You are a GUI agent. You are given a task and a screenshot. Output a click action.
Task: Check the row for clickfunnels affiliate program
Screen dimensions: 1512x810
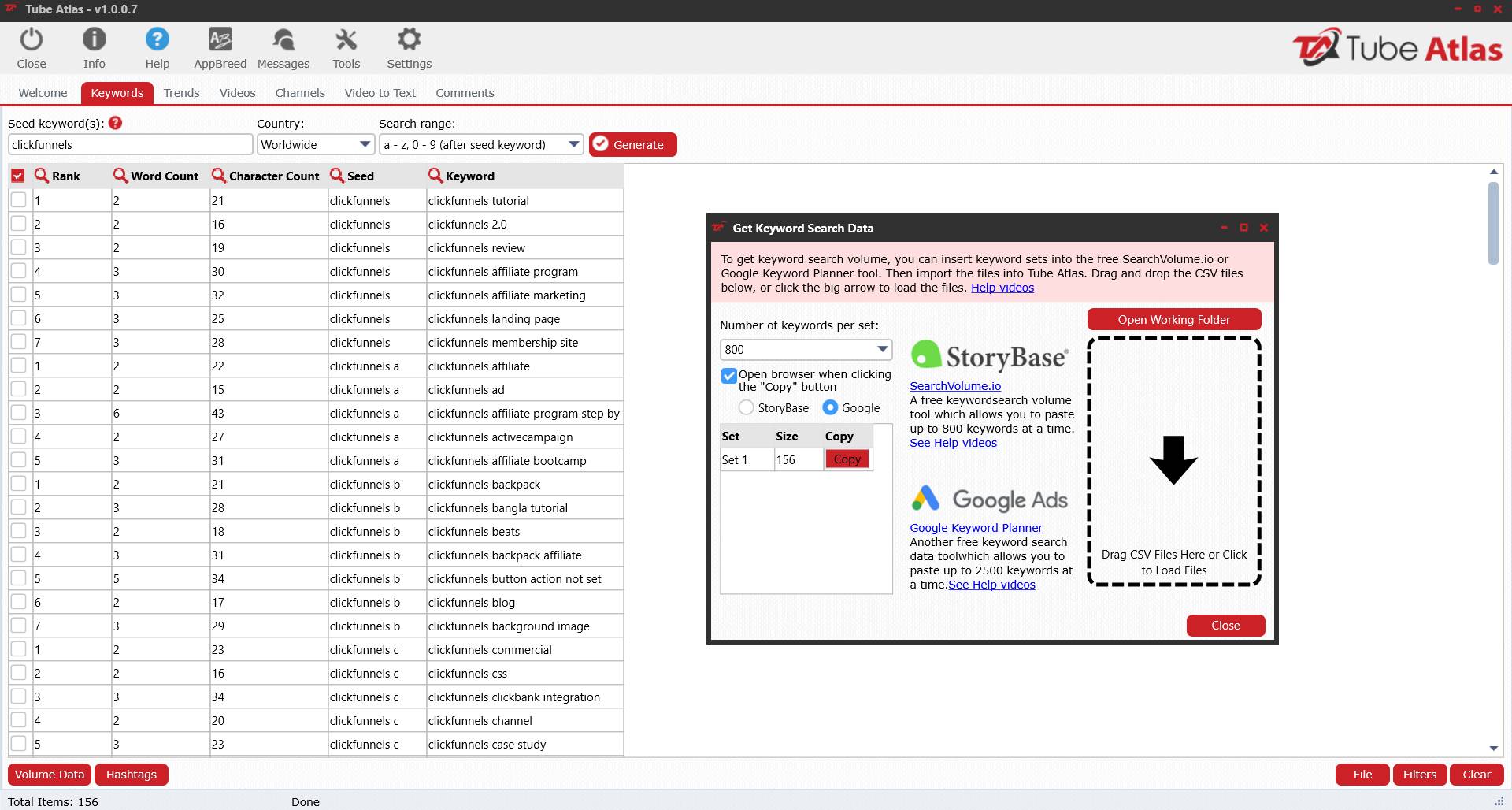click(18, 271)
